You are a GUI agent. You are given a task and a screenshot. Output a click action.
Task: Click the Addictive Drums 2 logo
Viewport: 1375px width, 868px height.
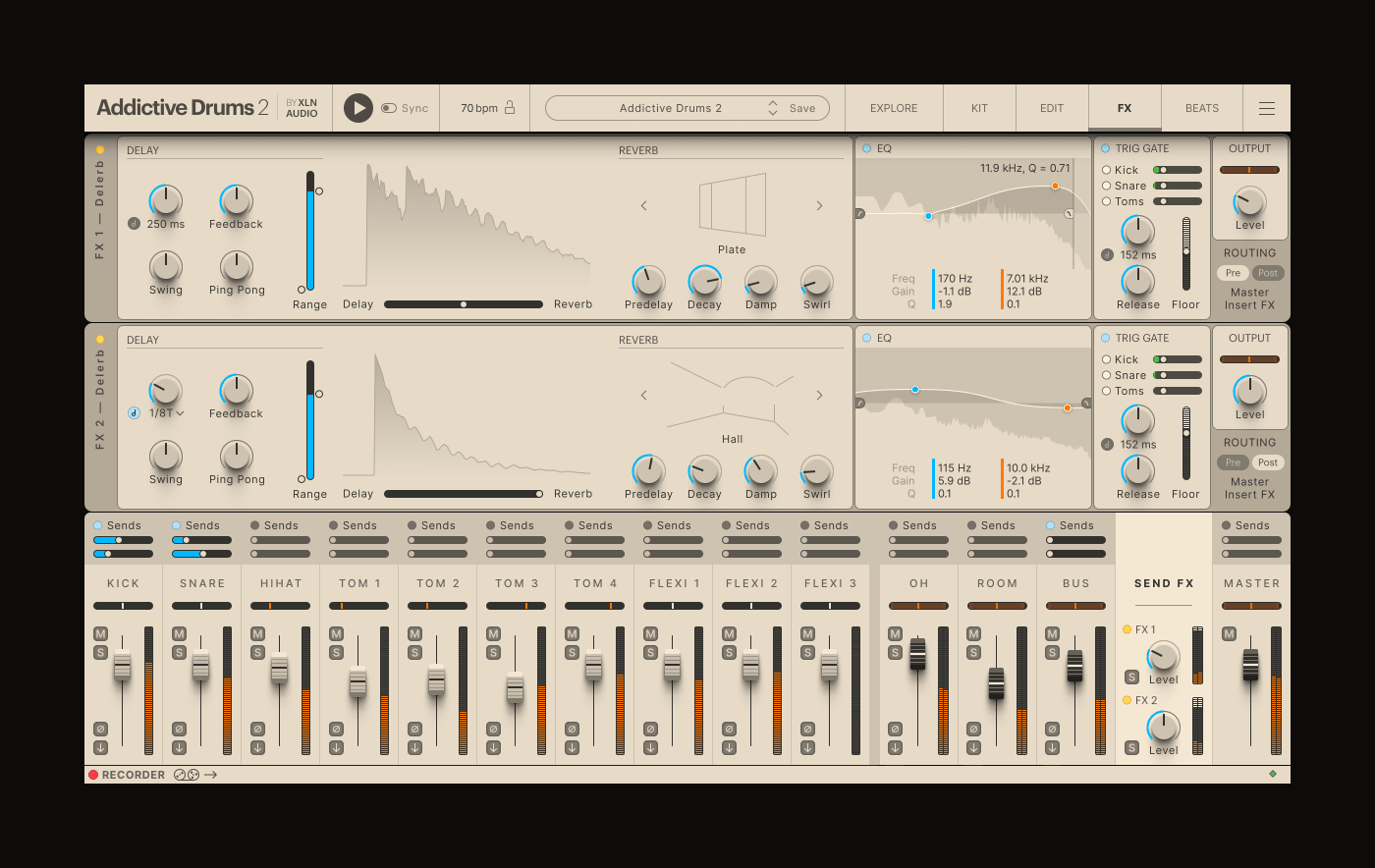click(x=183, y=108)
